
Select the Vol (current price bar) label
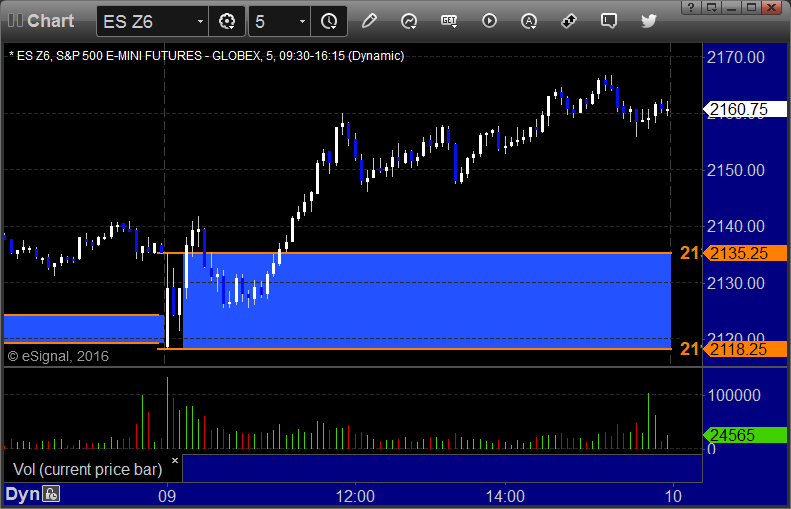87,470
